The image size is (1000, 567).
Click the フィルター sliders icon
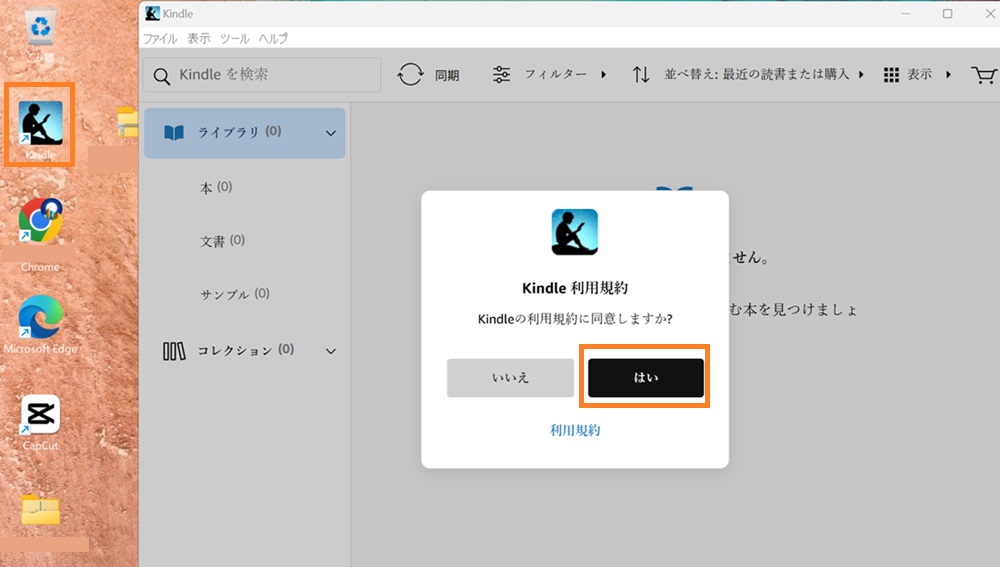(x=501, y=75)
